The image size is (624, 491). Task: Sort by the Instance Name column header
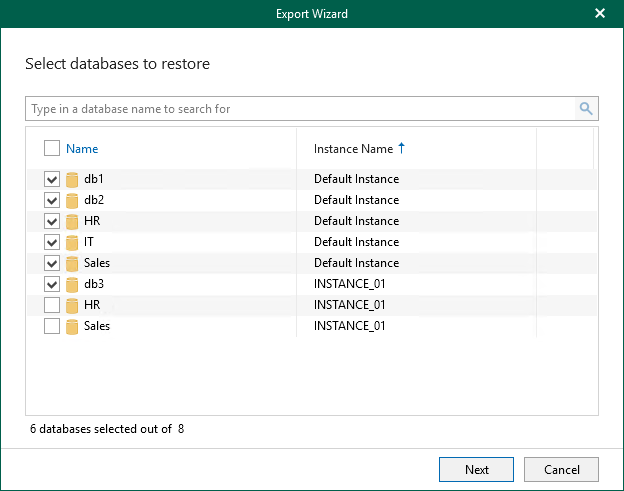tap(353, 149)
